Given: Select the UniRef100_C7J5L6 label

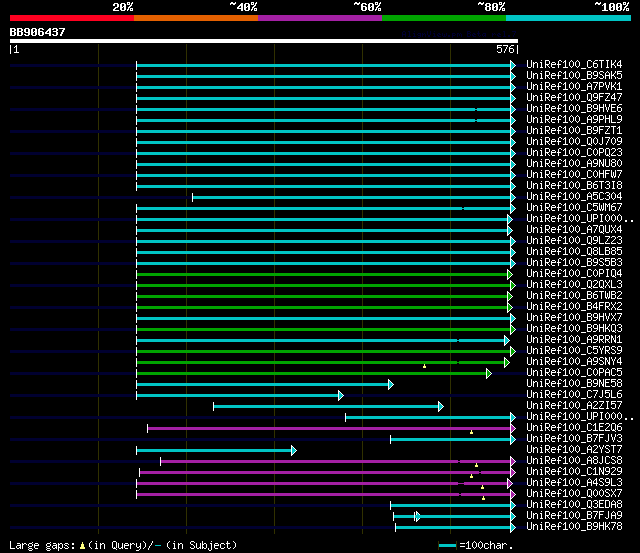Looking at the screenshot, I should pos(574,395).
